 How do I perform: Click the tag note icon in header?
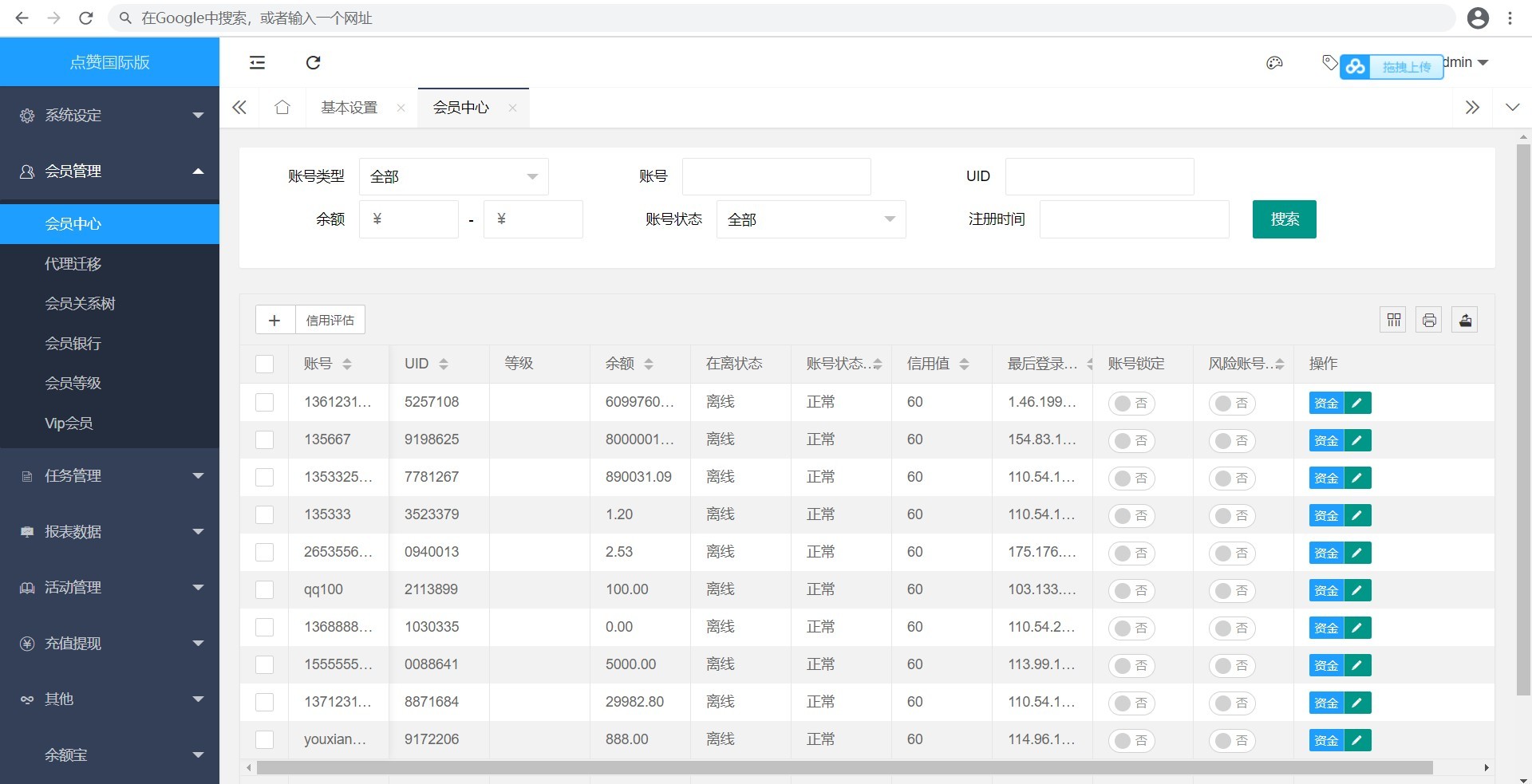tap(1329, 62)
